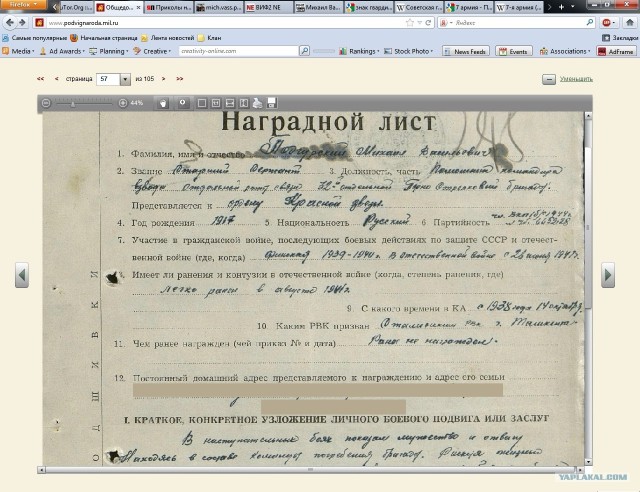Image resolution: width=640 pixels, height=492 pixels.
Task: Open a new tab with plus icon
Action: [x=561, y=7]
